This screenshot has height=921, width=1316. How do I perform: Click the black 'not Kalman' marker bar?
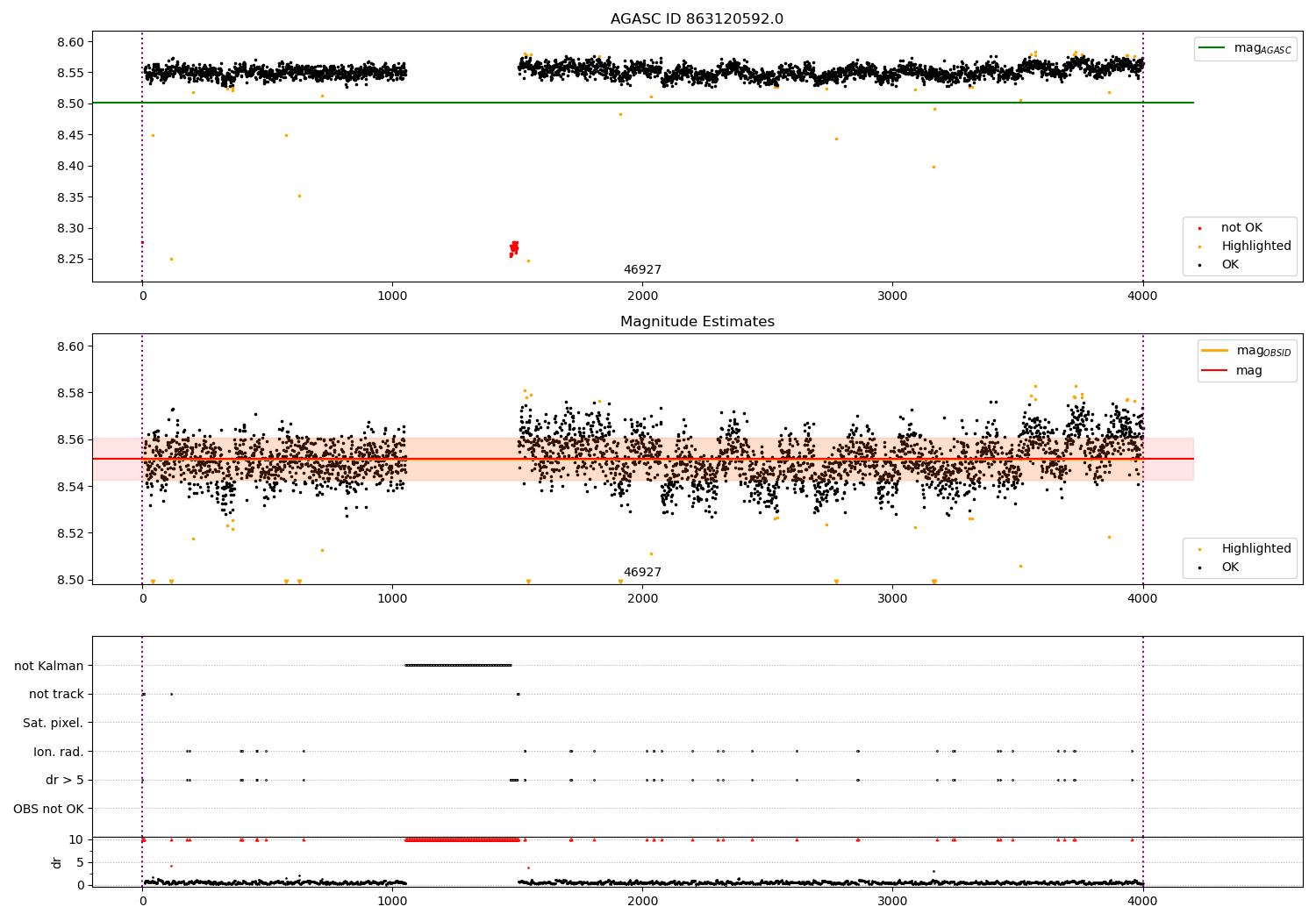(x=458, y=665)
